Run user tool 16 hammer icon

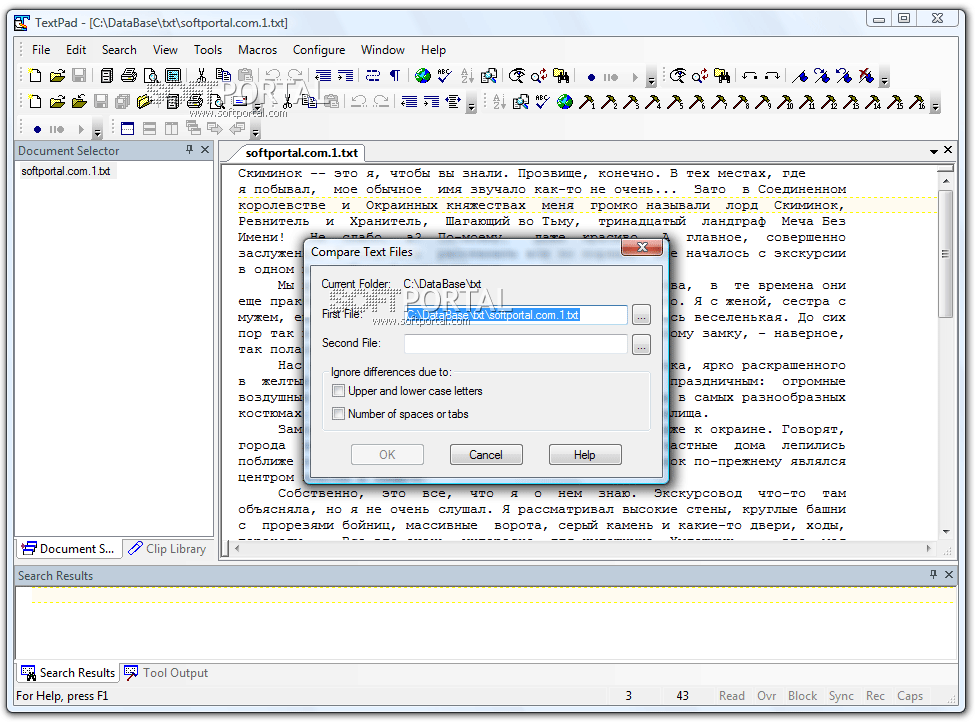click(x=917, y=102)
